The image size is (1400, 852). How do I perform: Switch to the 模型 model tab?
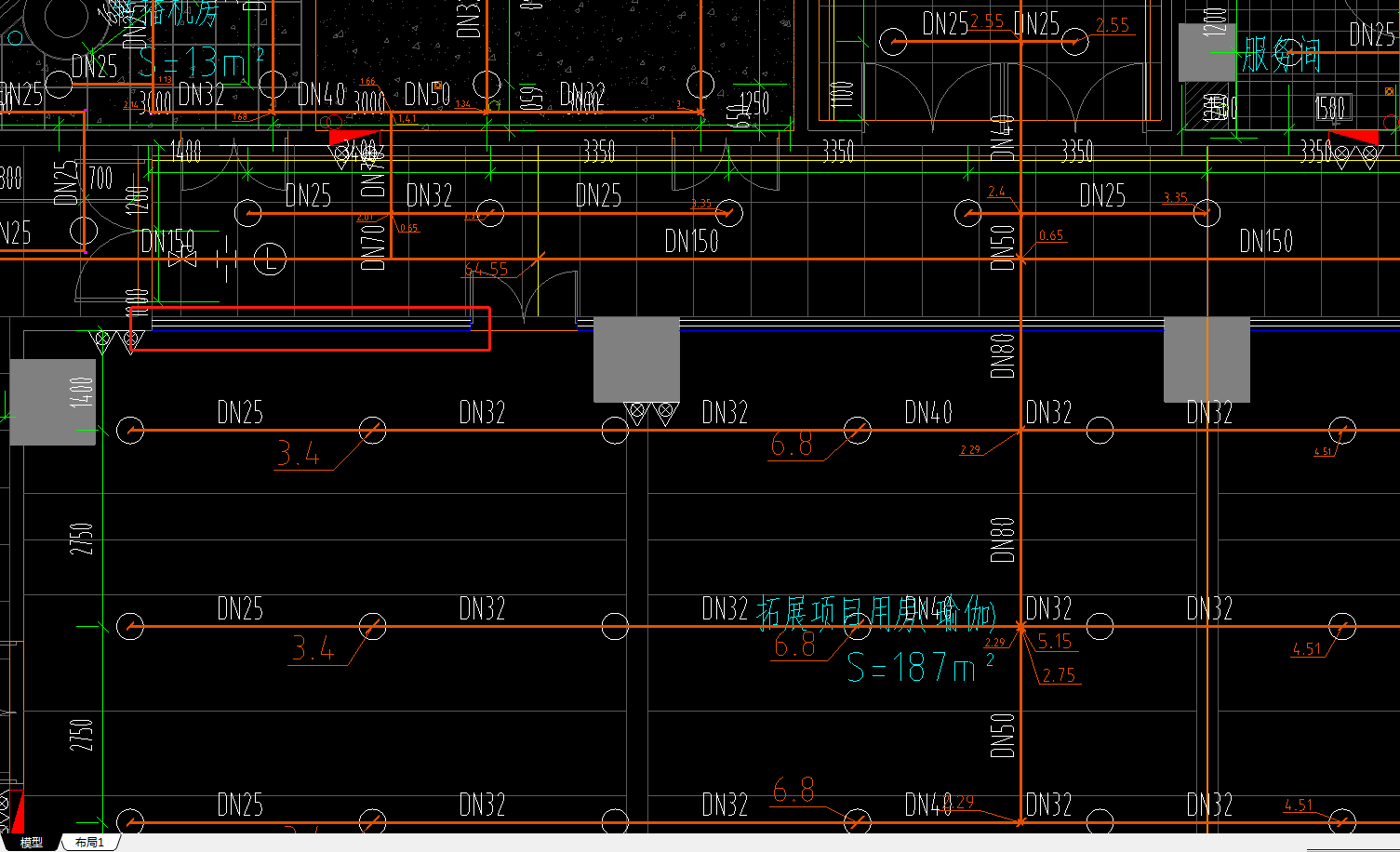[x=31, y=843]
